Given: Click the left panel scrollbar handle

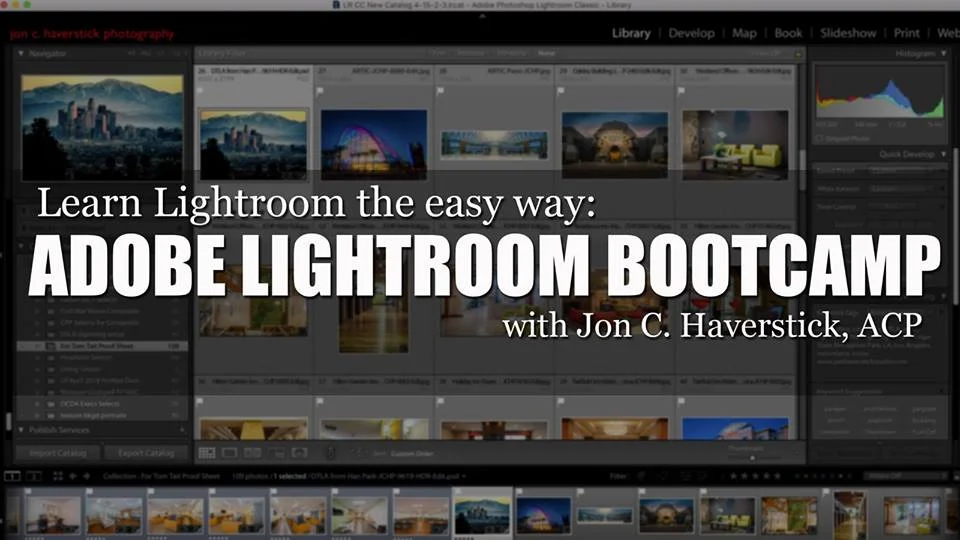Looking at the screenshot, I should [x=9, y=421].
